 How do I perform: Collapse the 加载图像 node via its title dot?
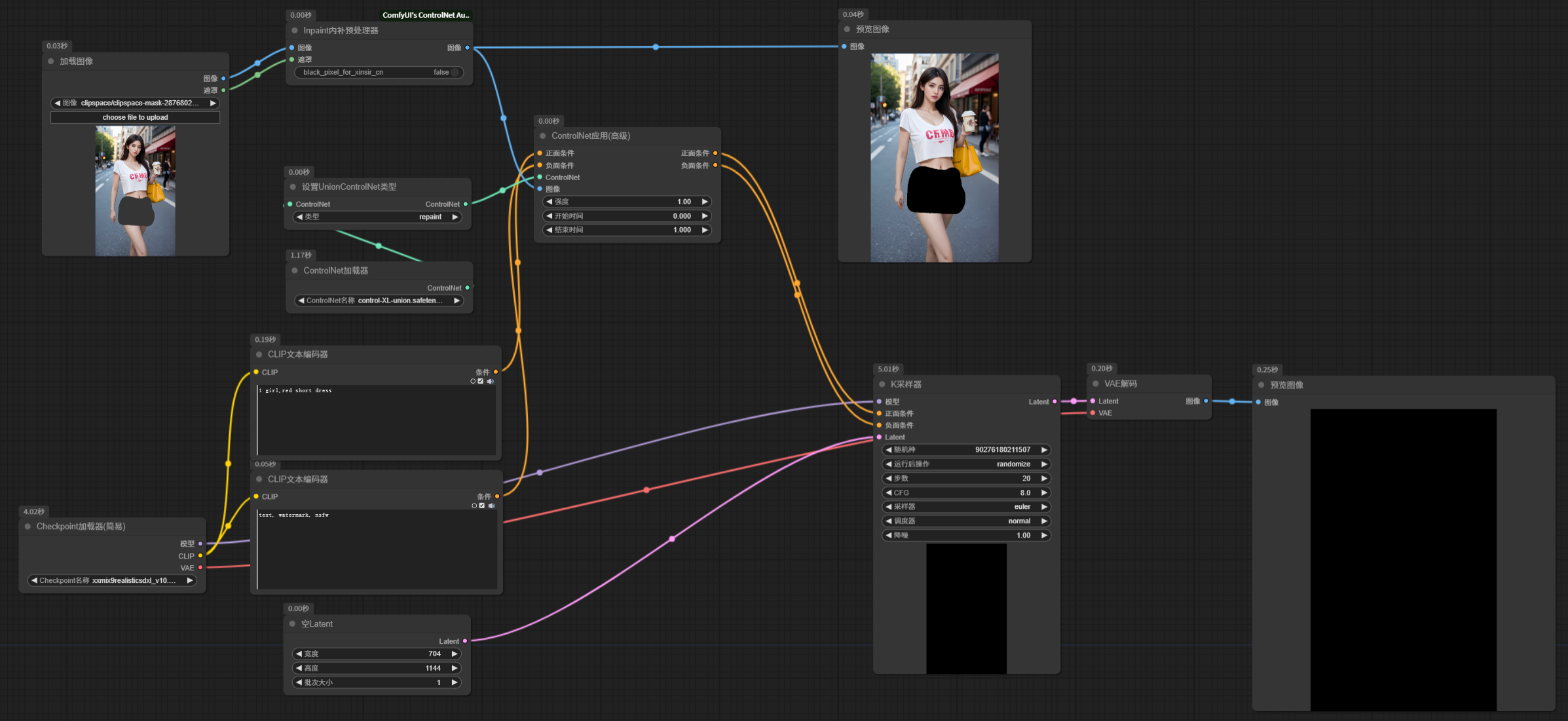coord(50,61)
